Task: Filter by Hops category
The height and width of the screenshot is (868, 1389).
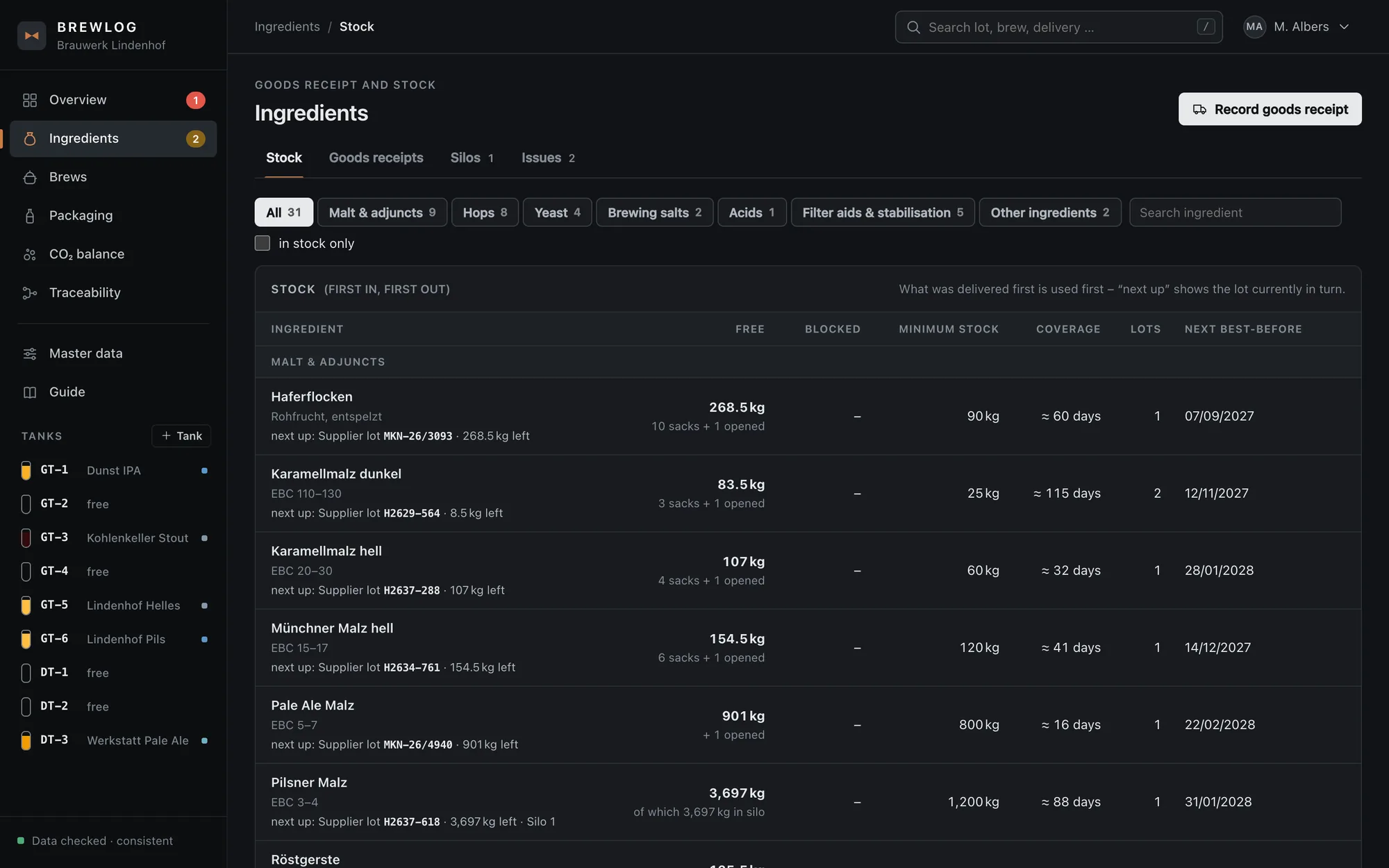Action: pyautogui.click(x=485, y=212)
